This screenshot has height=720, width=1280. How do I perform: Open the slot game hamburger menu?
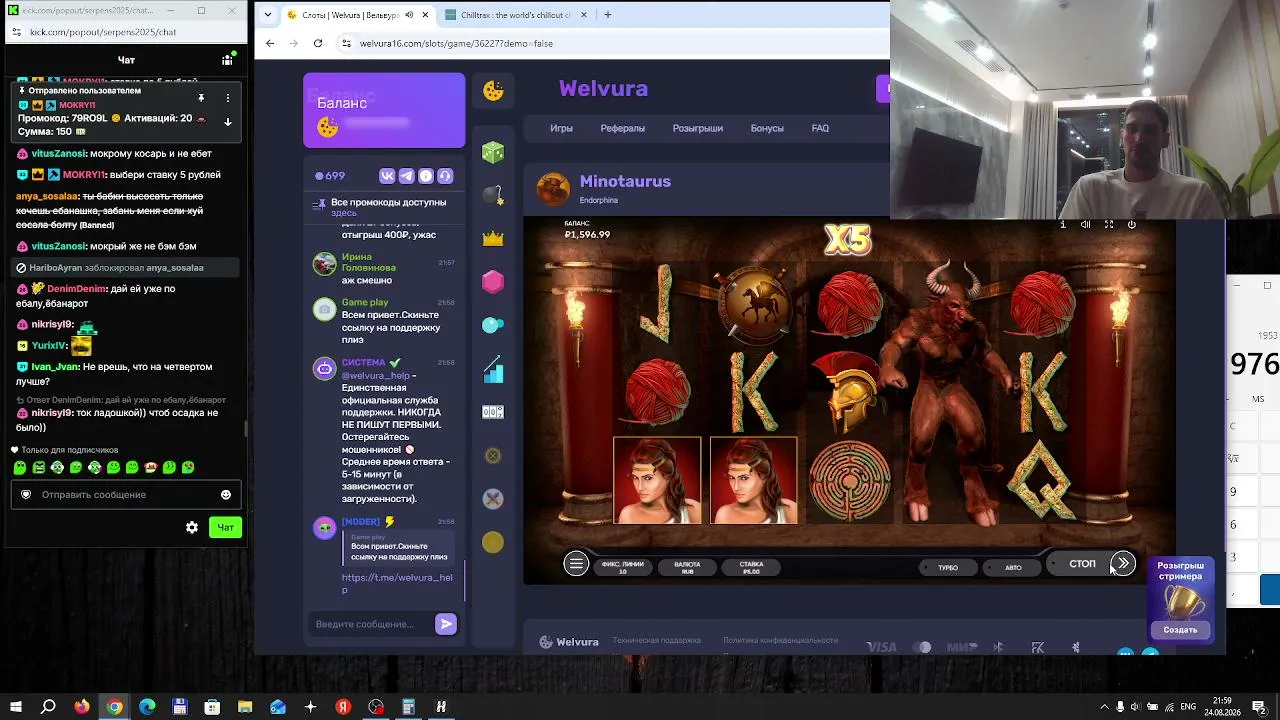coord(576,564)
